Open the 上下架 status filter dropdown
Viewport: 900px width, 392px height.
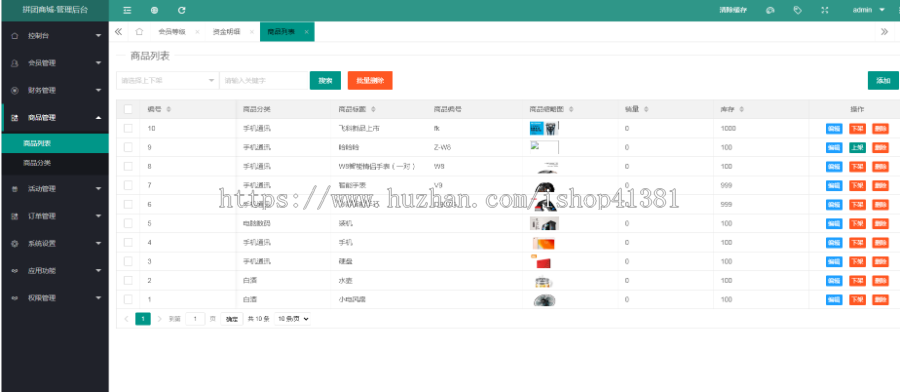tap(168, 80)
